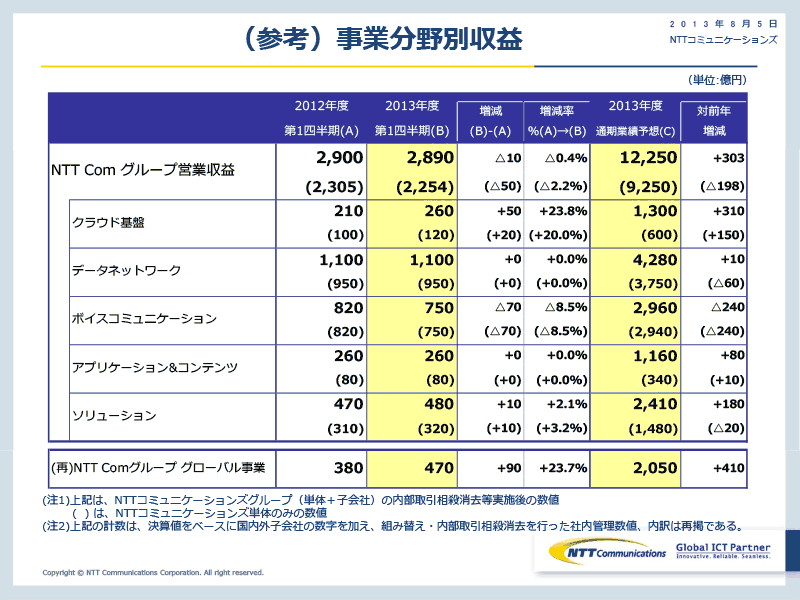The image size is (800, 600).
Task: Click the value 2,890
Action: tap(430, 158)
